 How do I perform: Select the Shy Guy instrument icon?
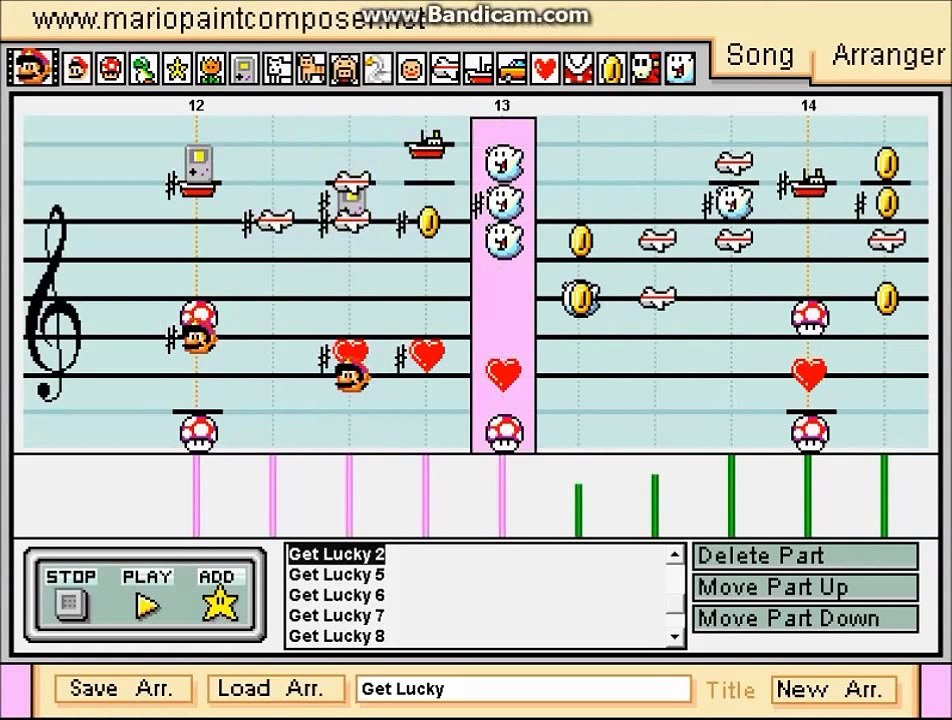pos(645,68)
